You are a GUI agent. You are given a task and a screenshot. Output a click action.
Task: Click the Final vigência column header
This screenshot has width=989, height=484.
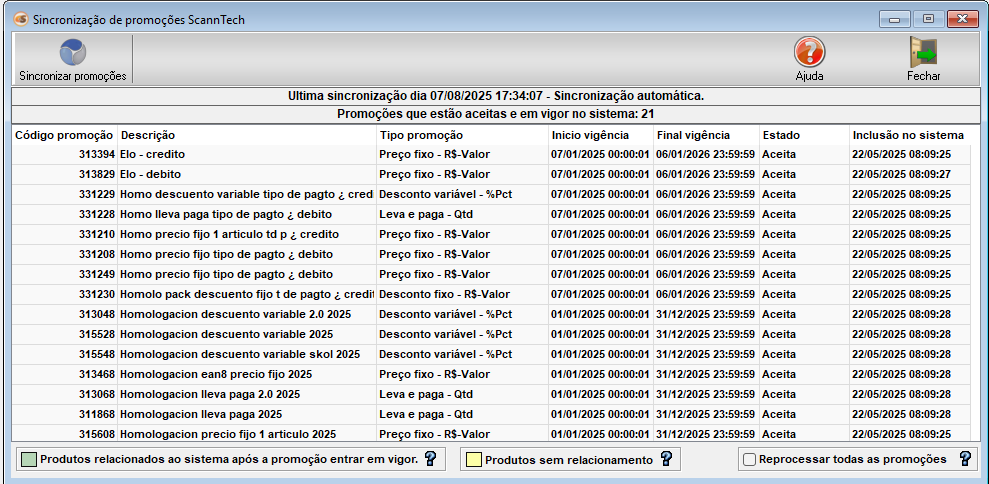[704, 135]
